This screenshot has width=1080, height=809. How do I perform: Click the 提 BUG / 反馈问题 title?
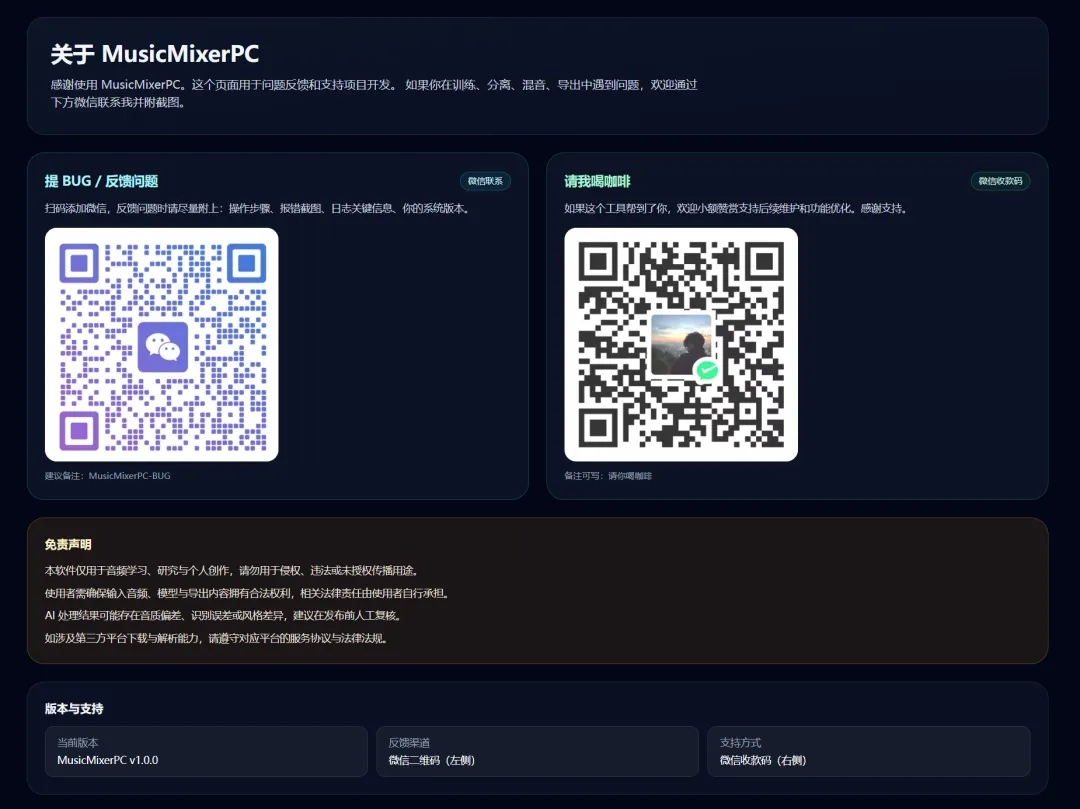pyautogui.click(x=101, y=181)
